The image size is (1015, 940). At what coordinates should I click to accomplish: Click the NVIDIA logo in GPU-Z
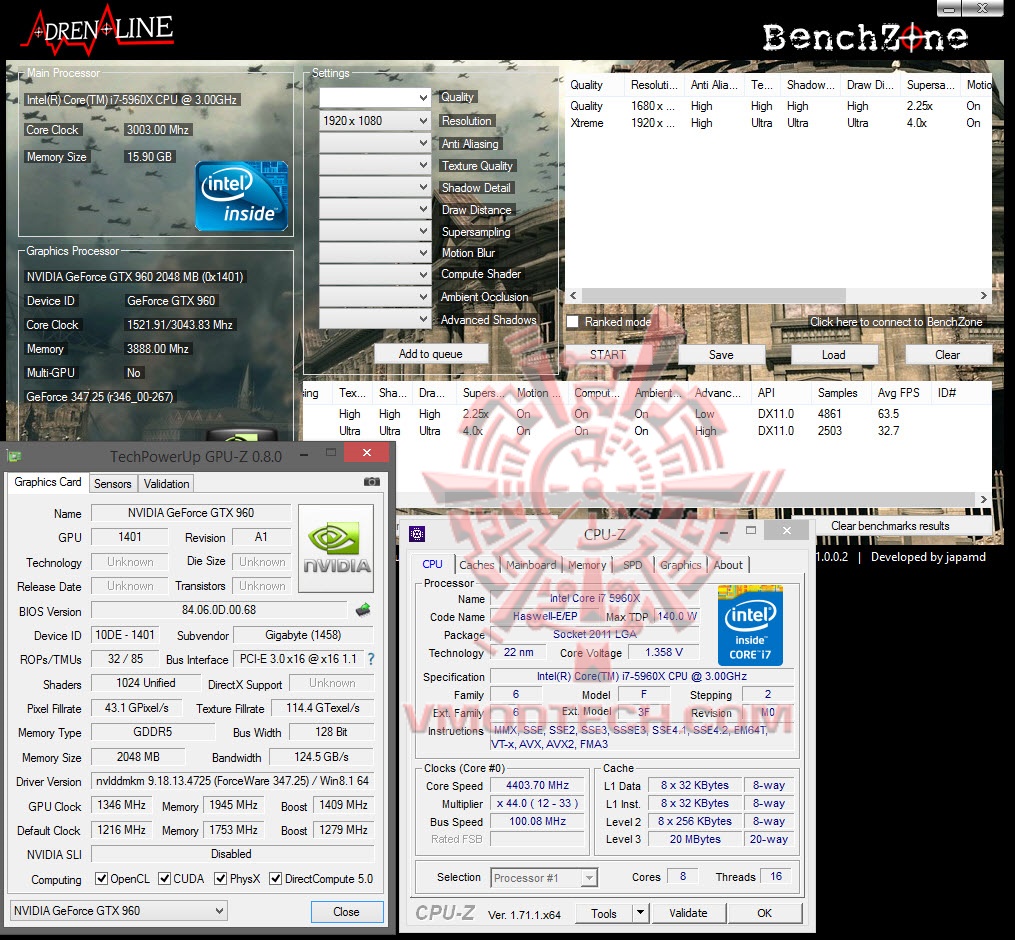pyautogui.click(x=336, y=548)
